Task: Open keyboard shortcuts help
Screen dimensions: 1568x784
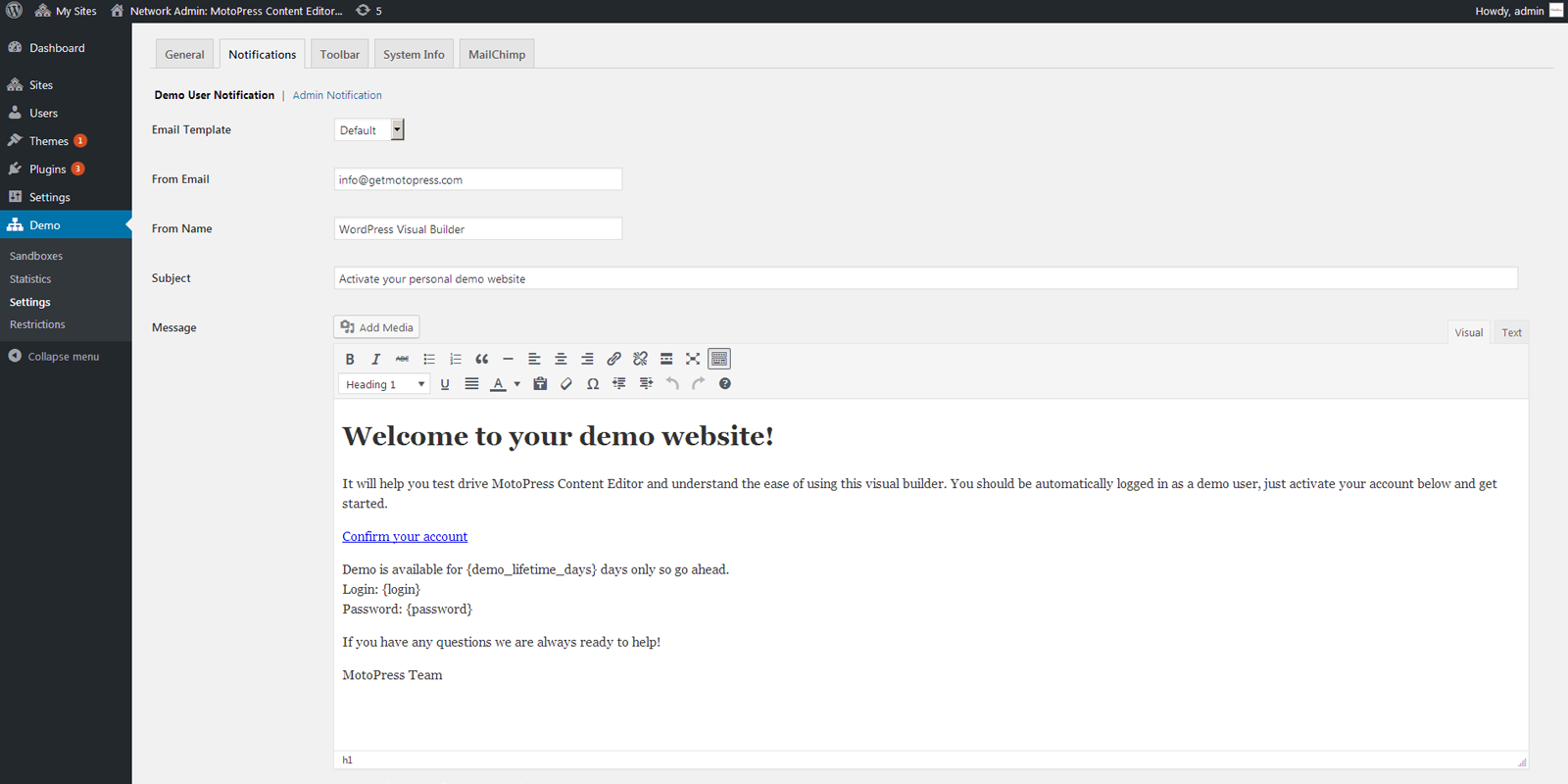Action: [725, 384]
